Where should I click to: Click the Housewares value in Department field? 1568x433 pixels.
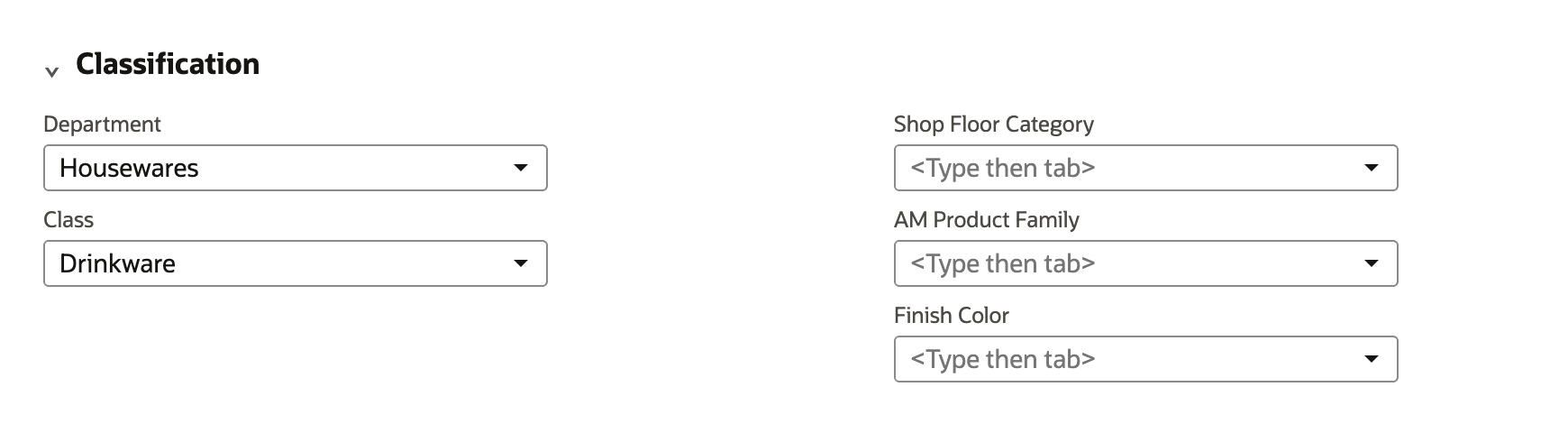(129, 168)
